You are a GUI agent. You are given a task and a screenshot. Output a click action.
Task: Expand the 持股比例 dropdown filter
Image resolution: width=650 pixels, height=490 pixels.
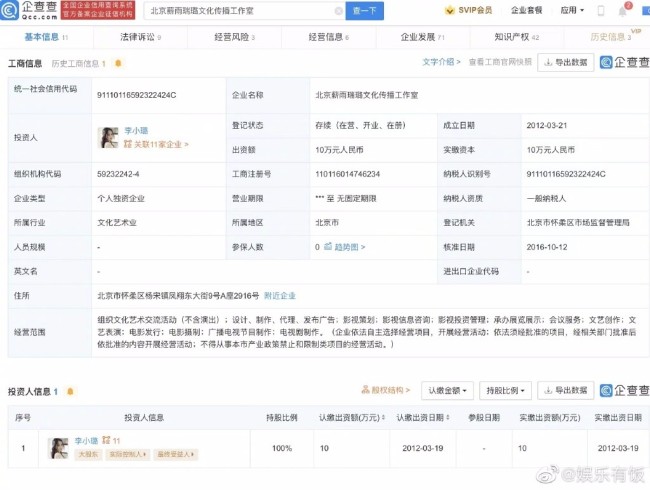(505, 391)
